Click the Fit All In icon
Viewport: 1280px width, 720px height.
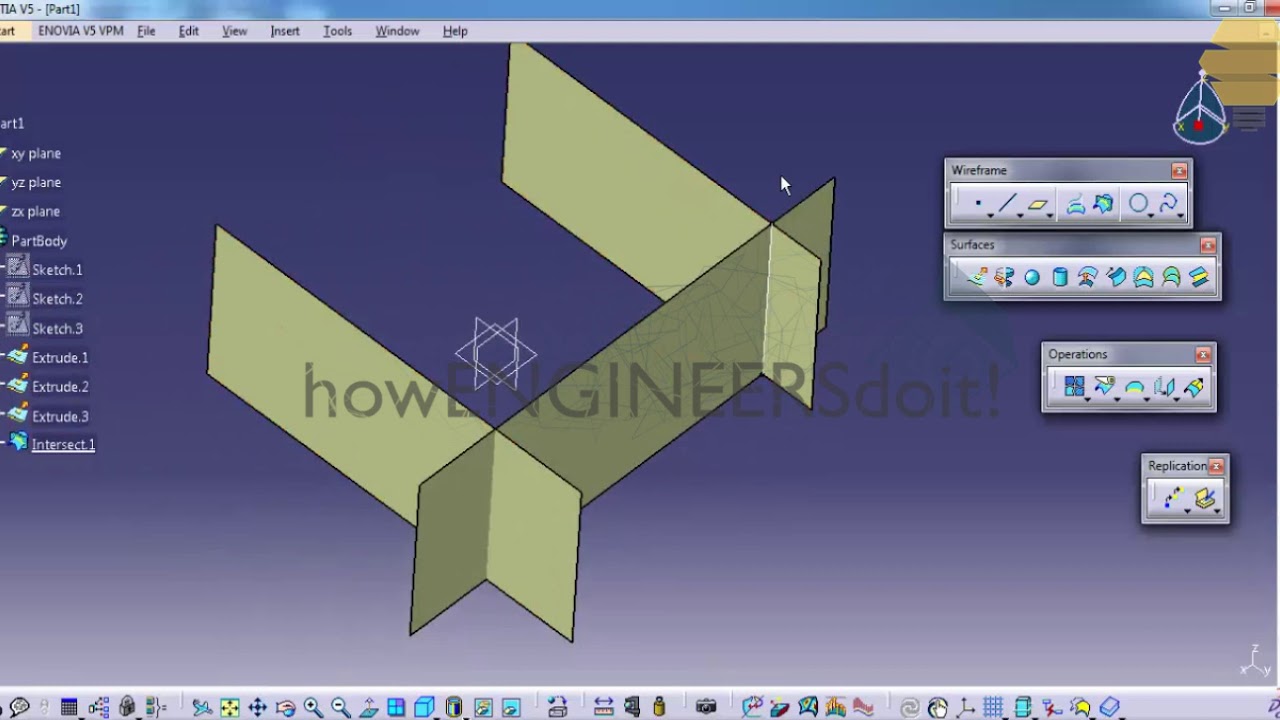click(x=230, y=708)
